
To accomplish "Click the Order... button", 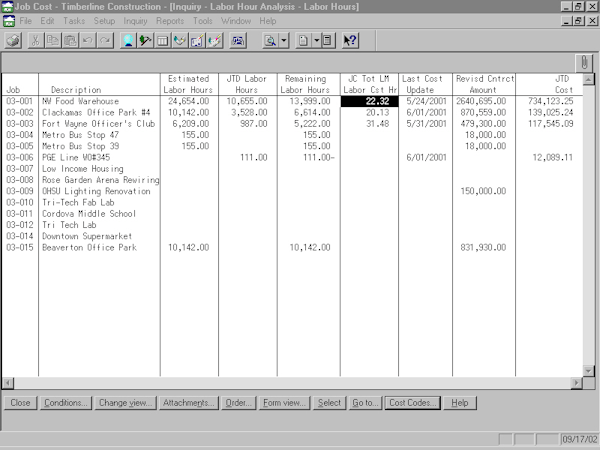I will (238, 403).
